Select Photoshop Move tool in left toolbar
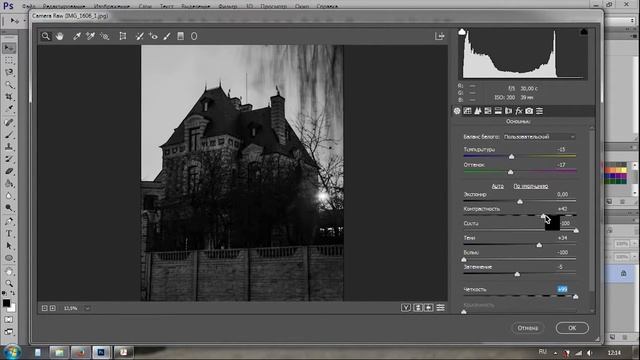Screen dimensions: 640x360 (9, 48)
